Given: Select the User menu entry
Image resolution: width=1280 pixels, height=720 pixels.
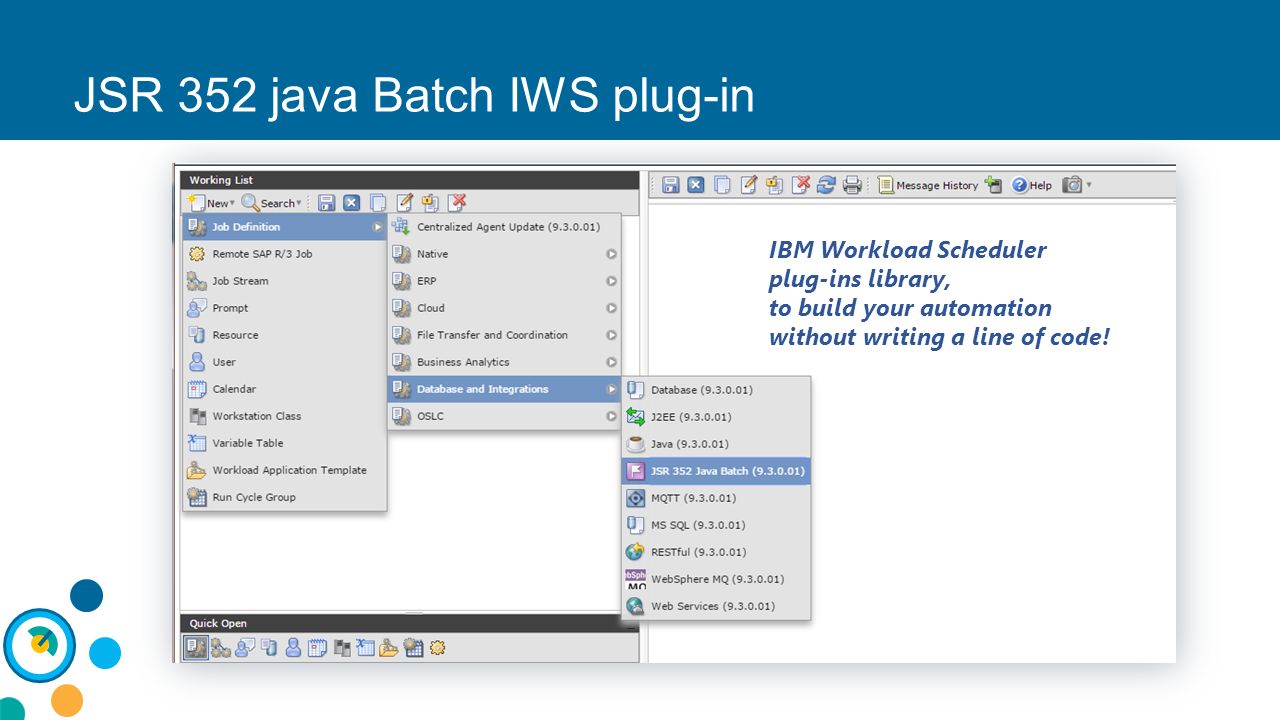Looking at the screenshot, I should pyautogui.click(x=285, y=362).
